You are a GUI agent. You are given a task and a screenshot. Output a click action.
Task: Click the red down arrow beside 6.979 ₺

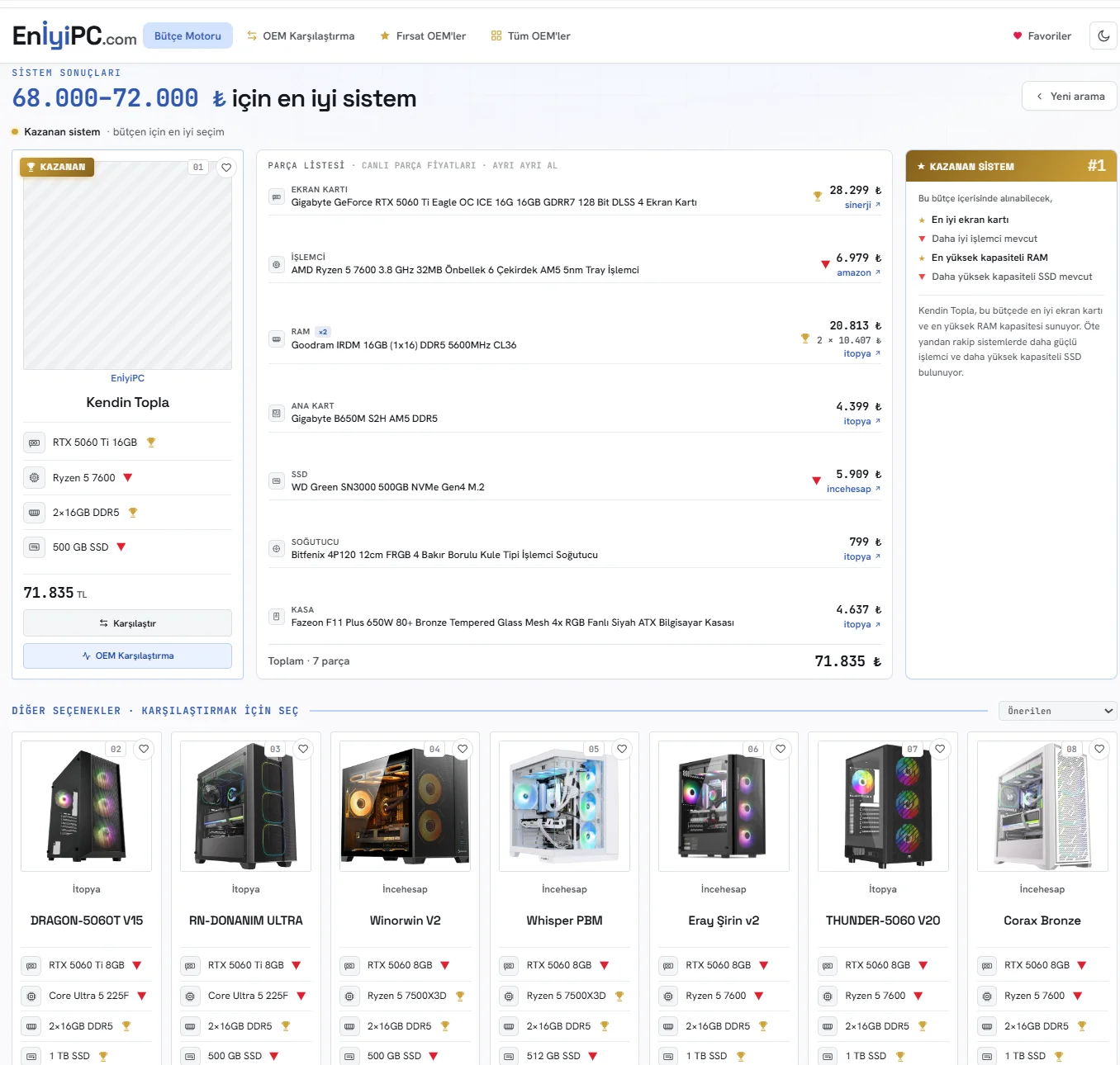click(825, 264)
